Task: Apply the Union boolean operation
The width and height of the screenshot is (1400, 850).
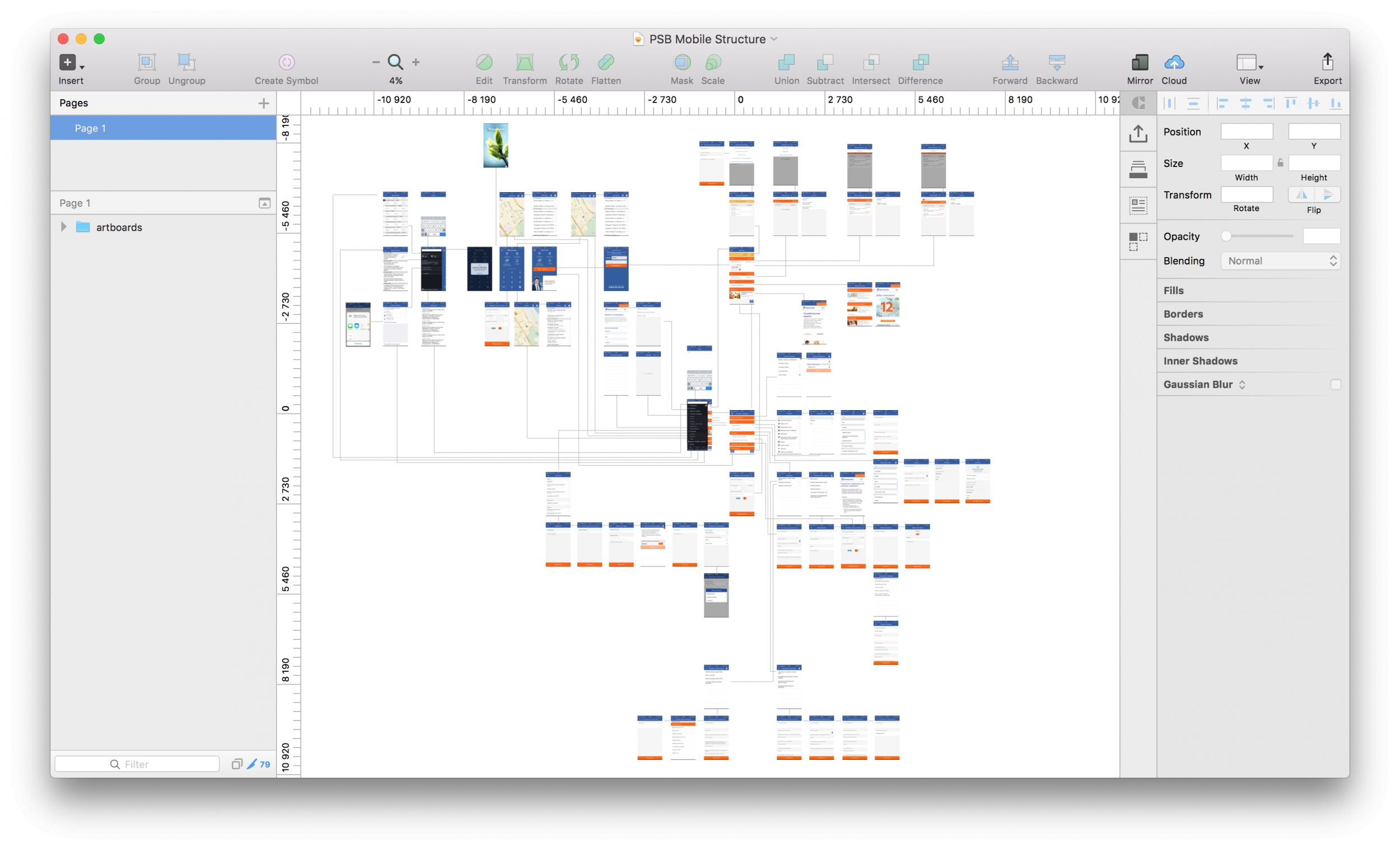Action: pos(786,62)
